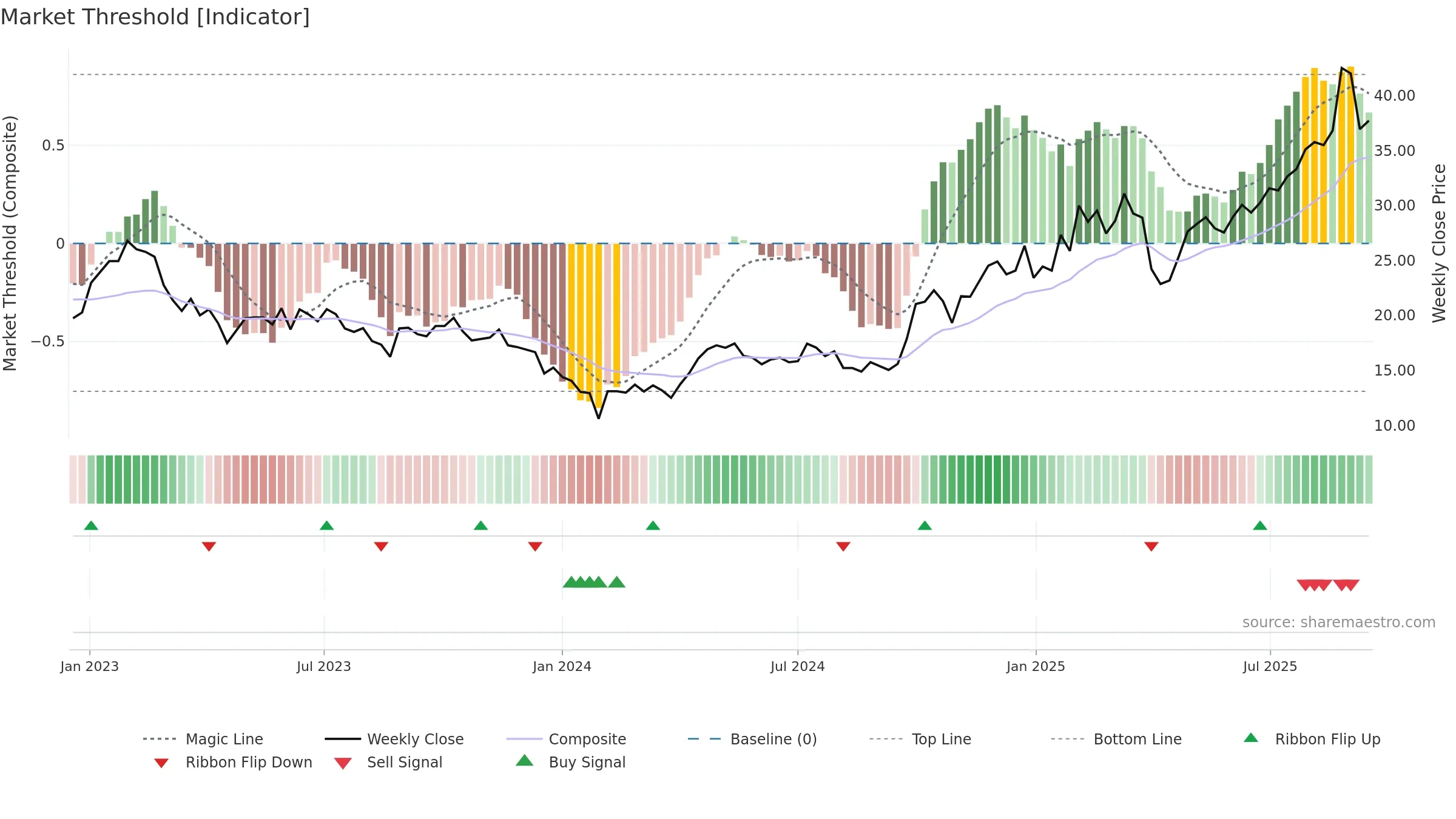Toggle the Baseline (0) legend entry

pyautogui.click(x=752, y=739)
